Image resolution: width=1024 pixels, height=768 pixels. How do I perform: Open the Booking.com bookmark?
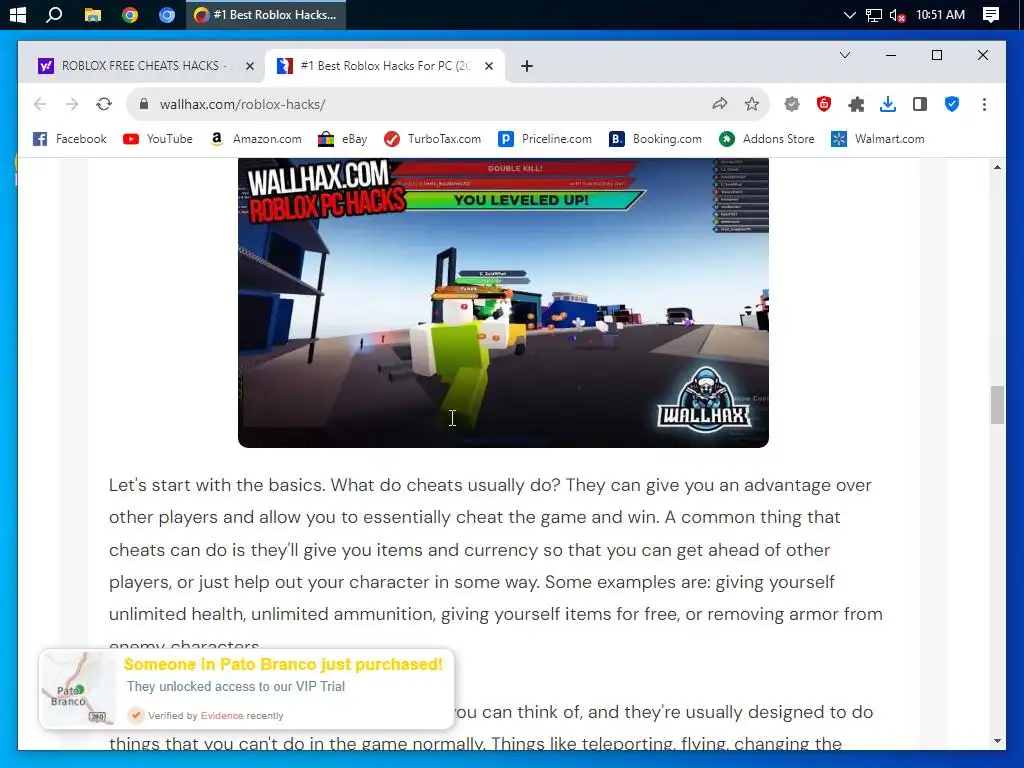[655, 139]
